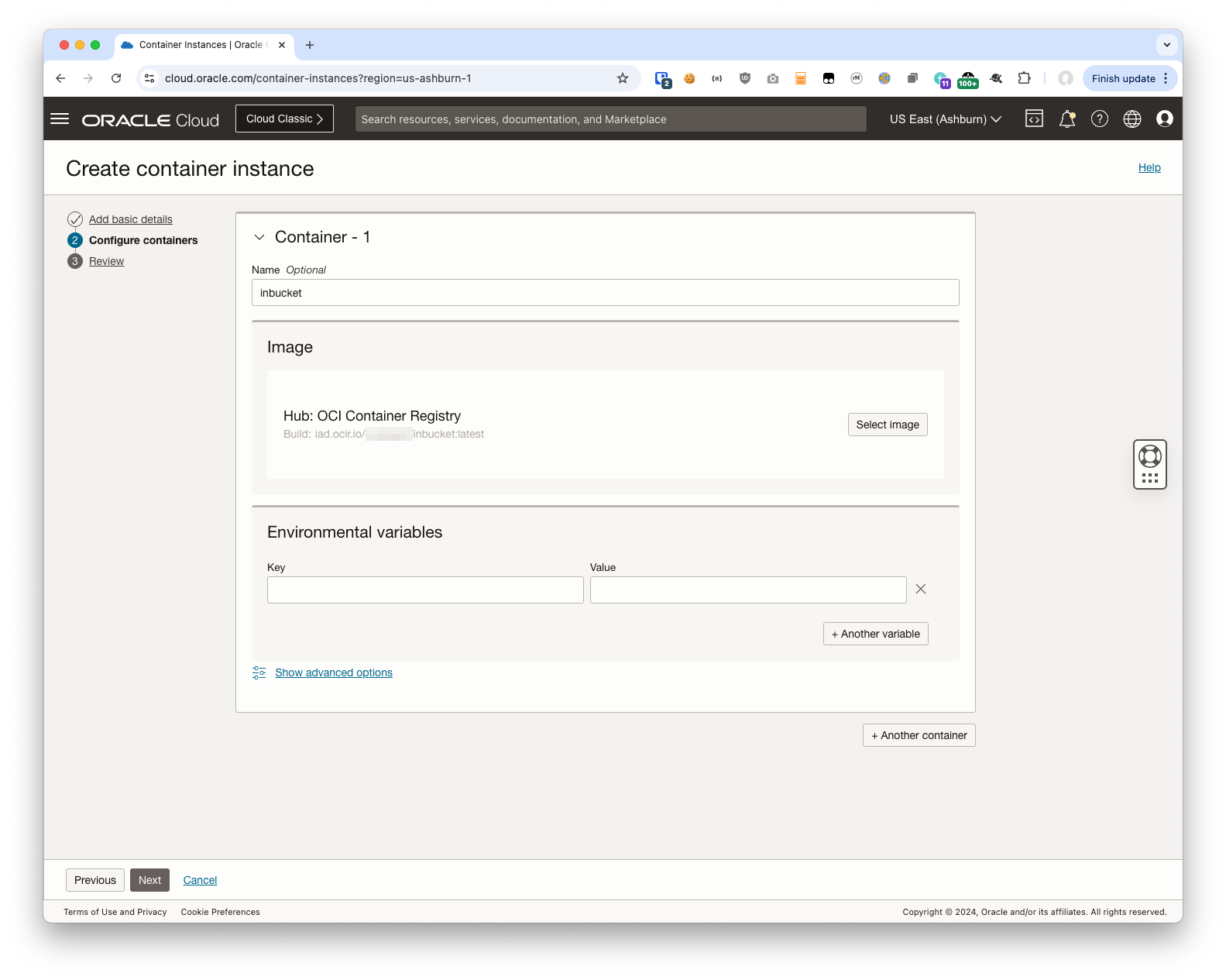
Task: Click the browser address bar URL
Action: [318, 78]
